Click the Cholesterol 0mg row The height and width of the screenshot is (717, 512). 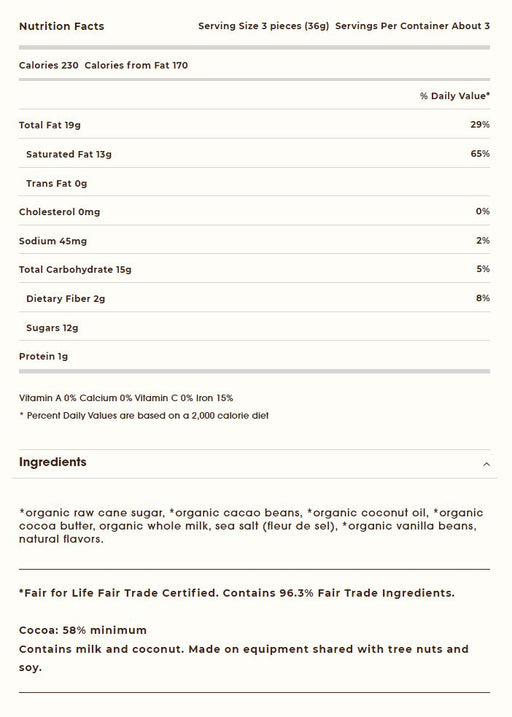[x=254, y=211]
